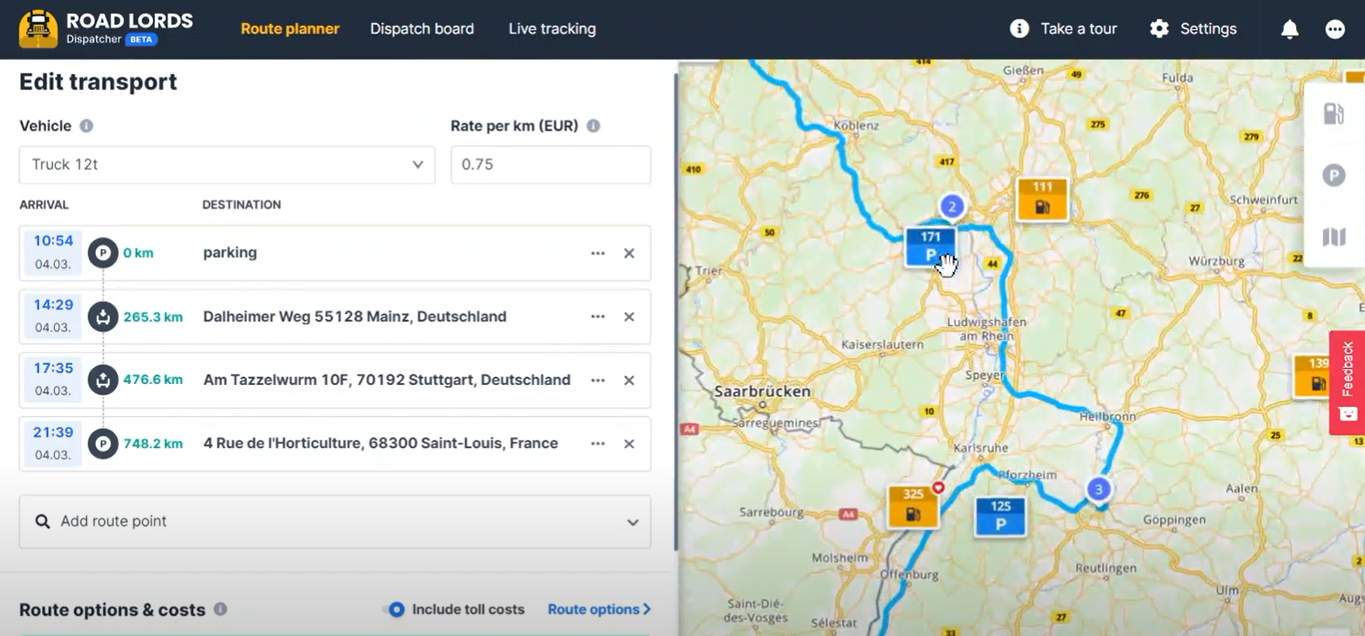The height and width of the screenshot is (636, 1365).
Task: Expand the Add route point field
Action: (x=335, y=521)
